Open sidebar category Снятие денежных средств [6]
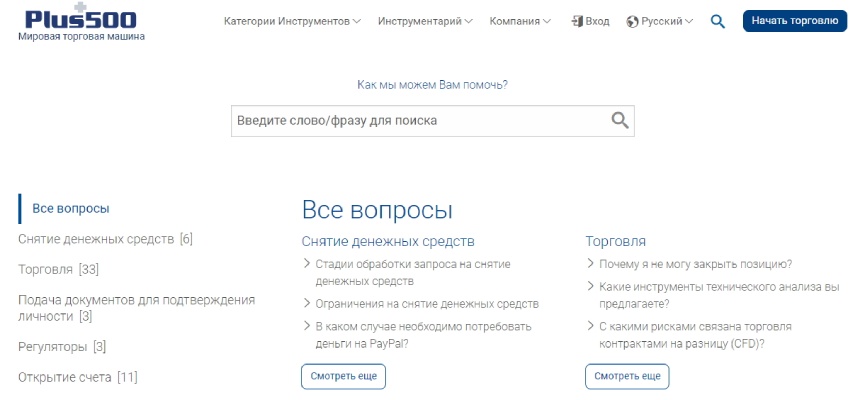This screenshot has height=400, width=865. pyautogui.click(x=105, y=239)
